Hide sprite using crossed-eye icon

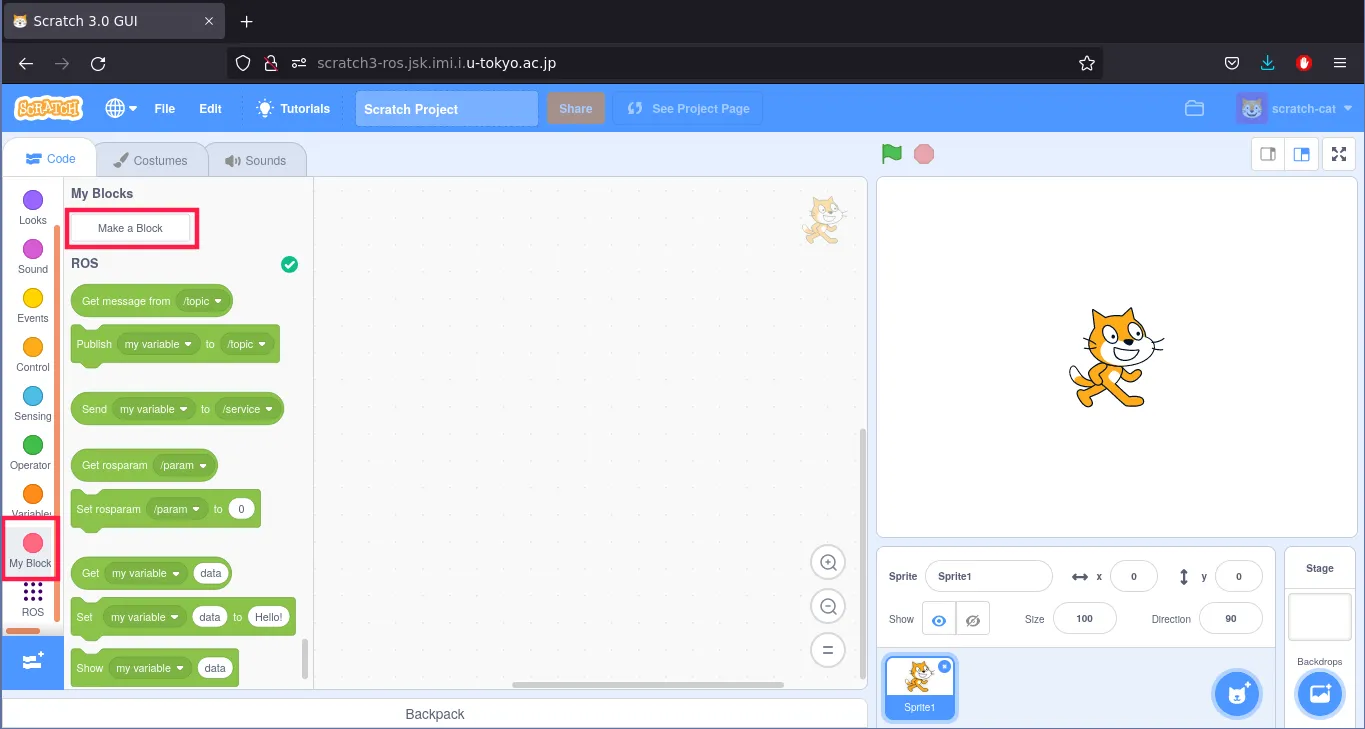tap(972, 620)
